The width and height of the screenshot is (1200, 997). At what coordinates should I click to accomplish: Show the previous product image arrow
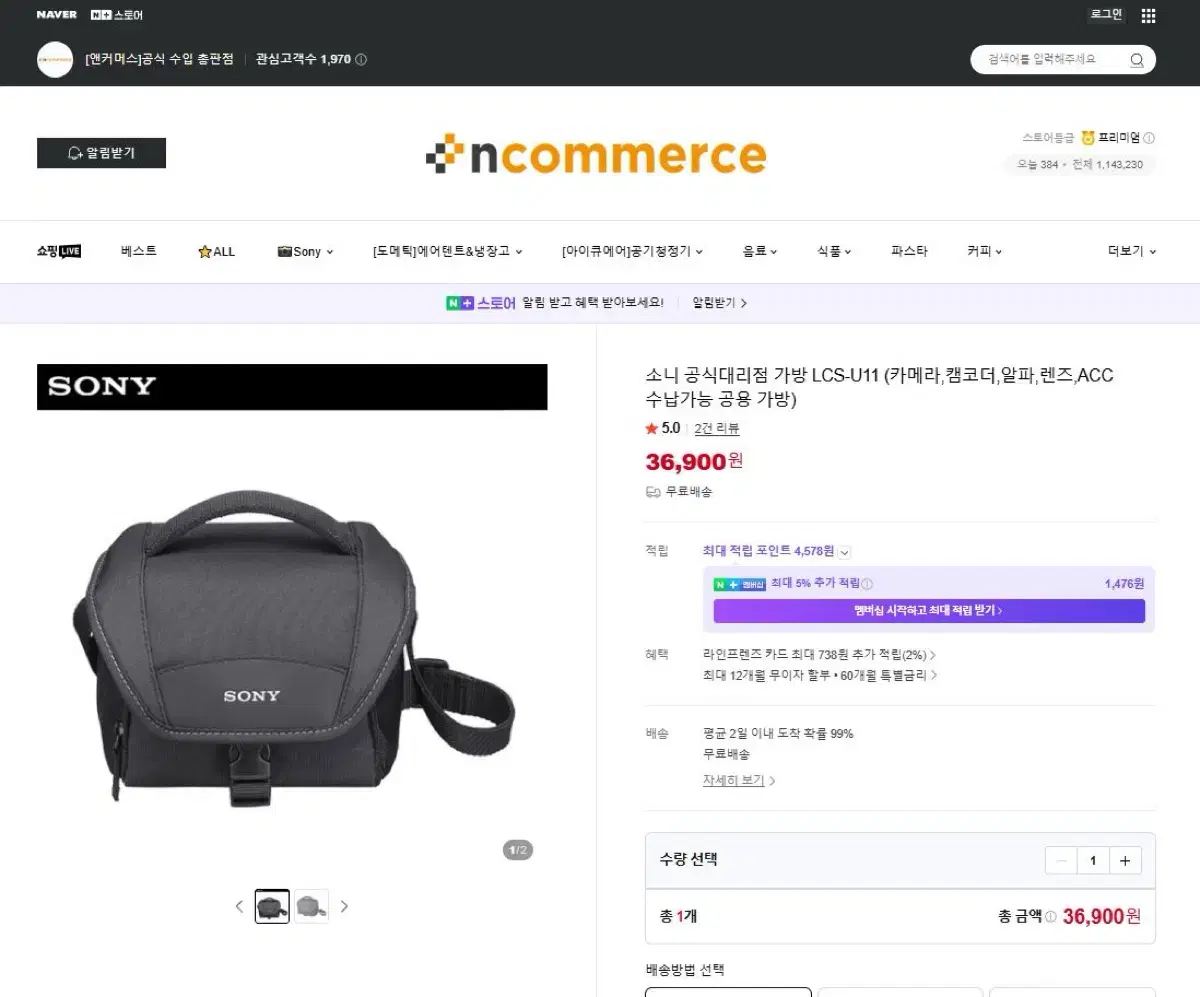239,906
